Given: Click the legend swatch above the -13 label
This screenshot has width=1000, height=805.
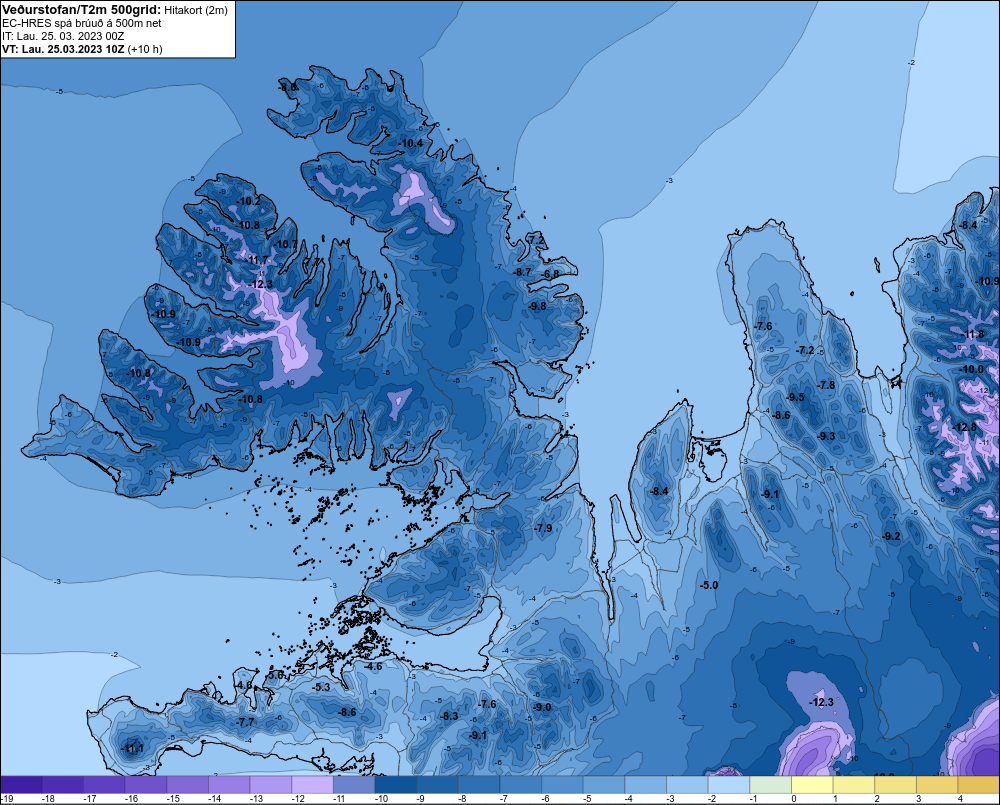Looking at the screenshot, I should pos(270,785).
